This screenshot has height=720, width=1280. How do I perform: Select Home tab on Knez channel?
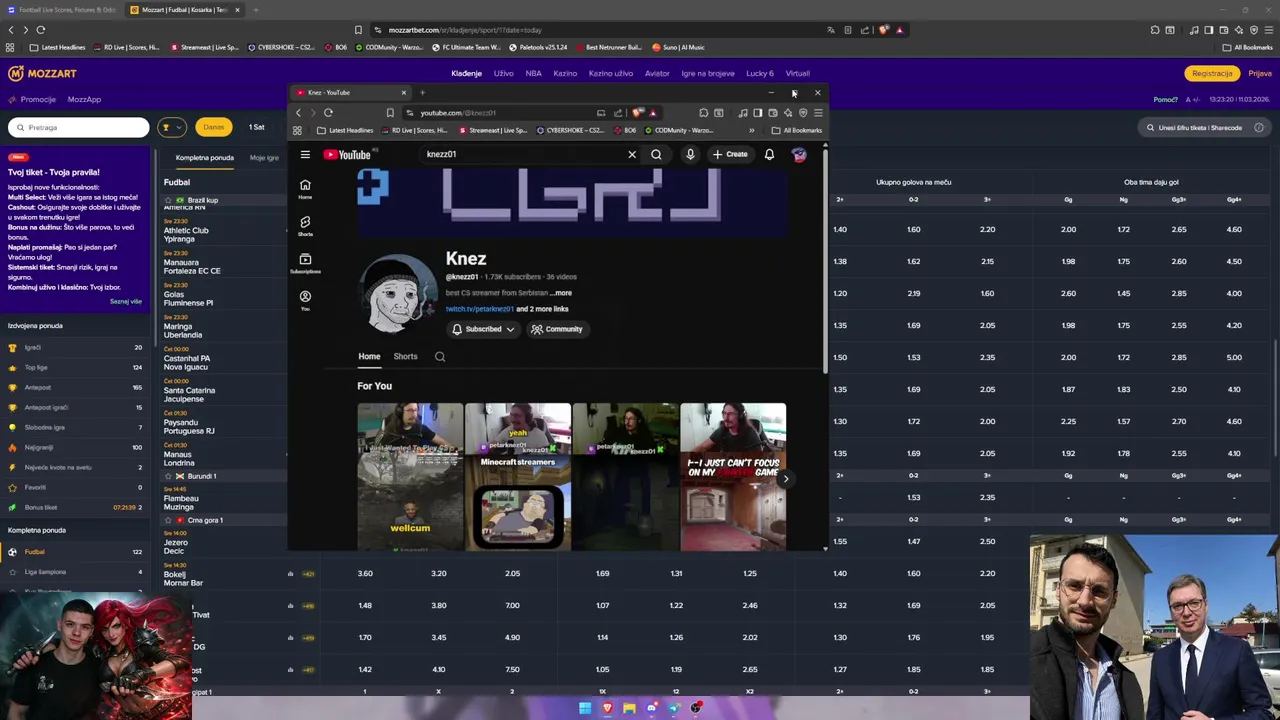(x=369, y=356)
